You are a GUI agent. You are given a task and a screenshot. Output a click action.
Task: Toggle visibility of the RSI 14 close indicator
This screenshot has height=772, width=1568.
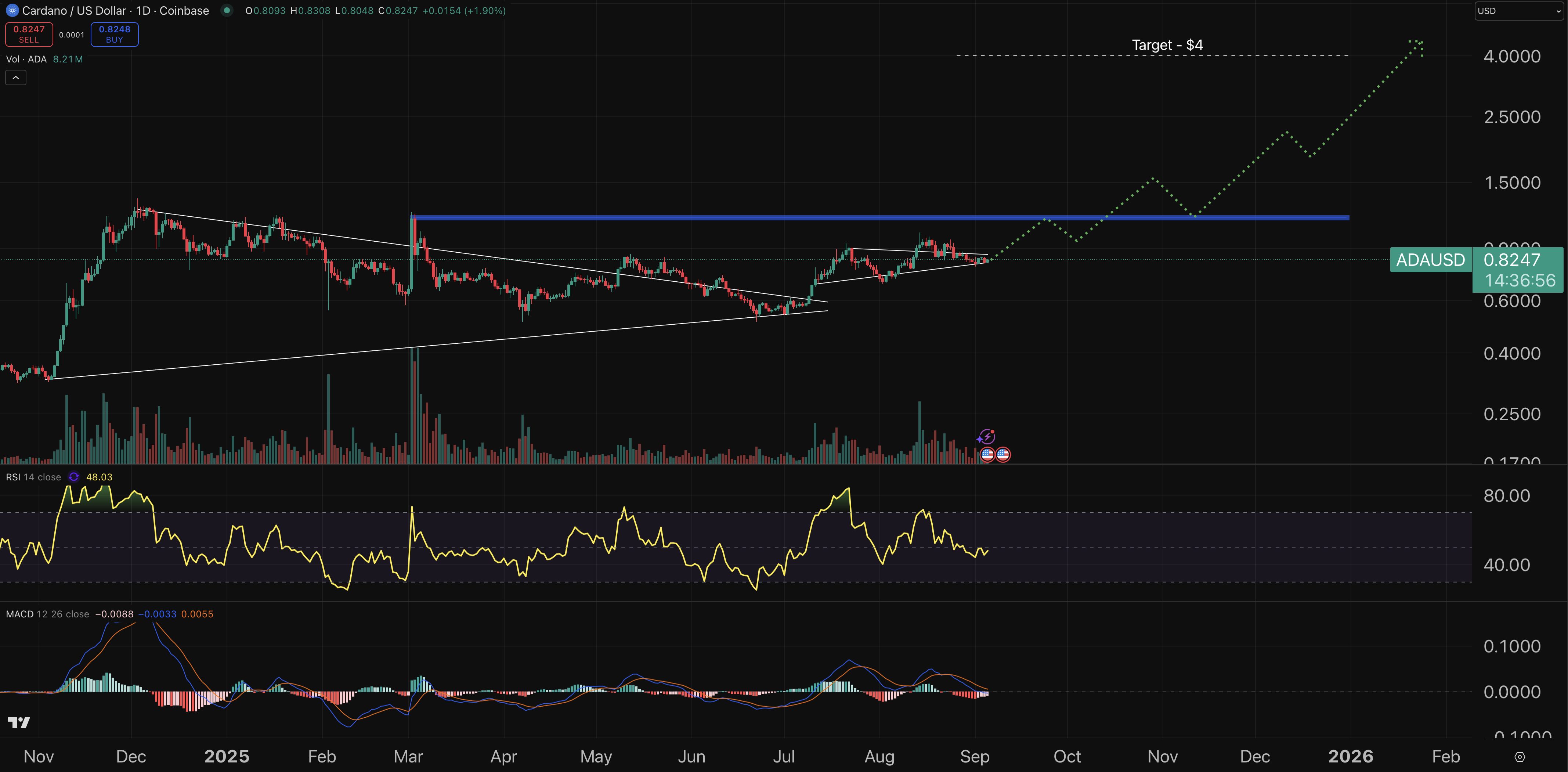[x=33, y=477]
